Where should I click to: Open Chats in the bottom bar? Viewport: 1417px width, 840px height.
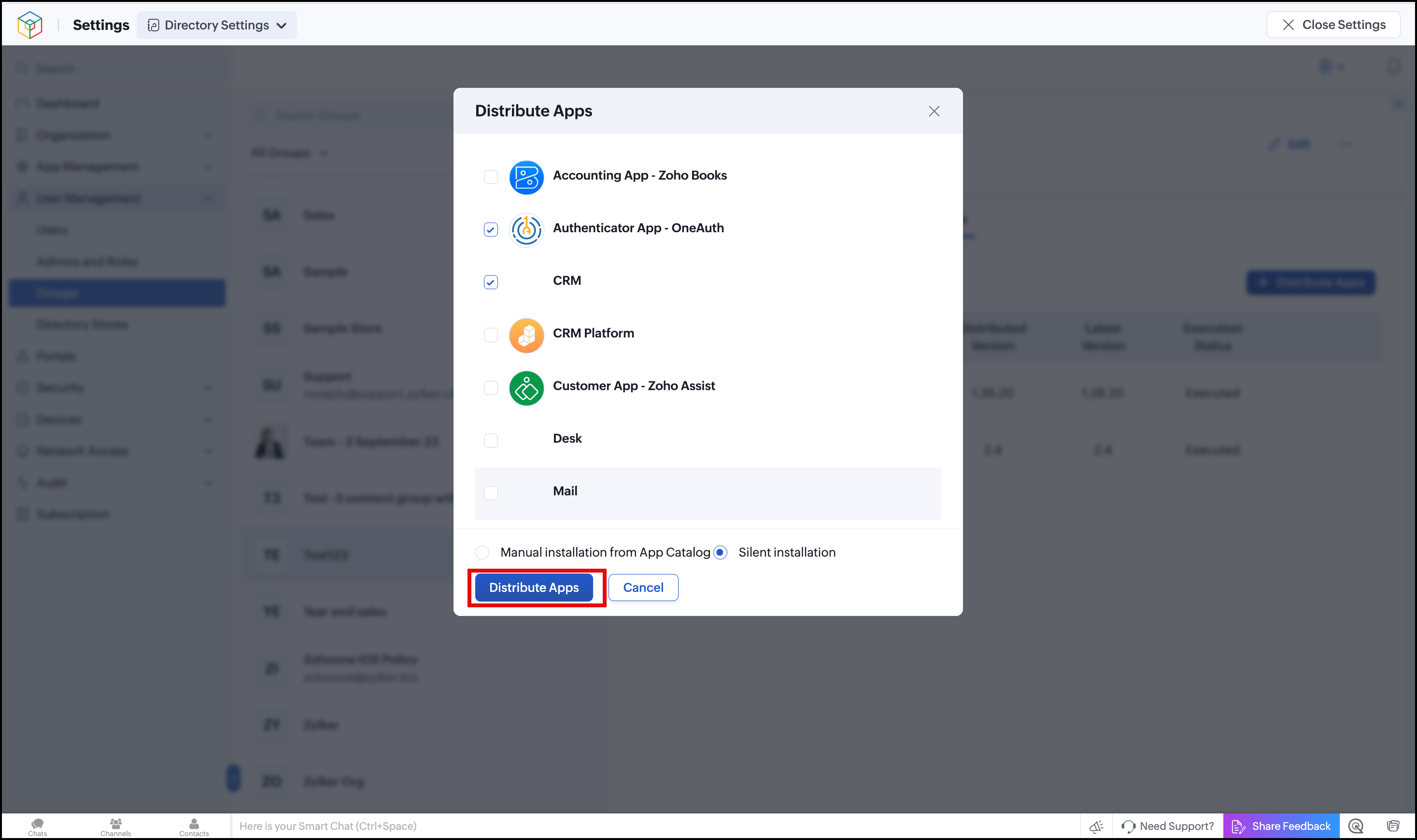point(37,826)
